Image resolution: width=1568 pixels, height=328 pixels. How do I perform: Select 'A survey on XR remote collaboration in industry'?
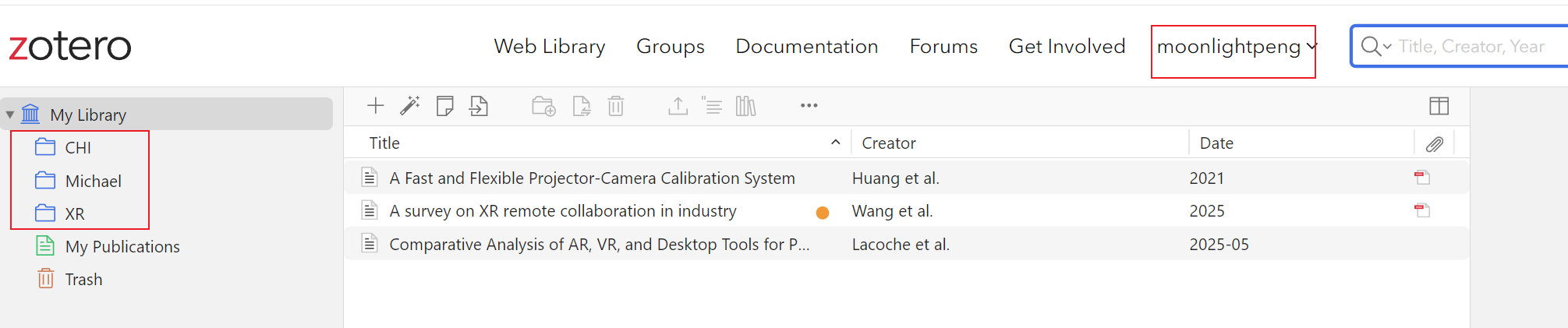tap(563, 211)
